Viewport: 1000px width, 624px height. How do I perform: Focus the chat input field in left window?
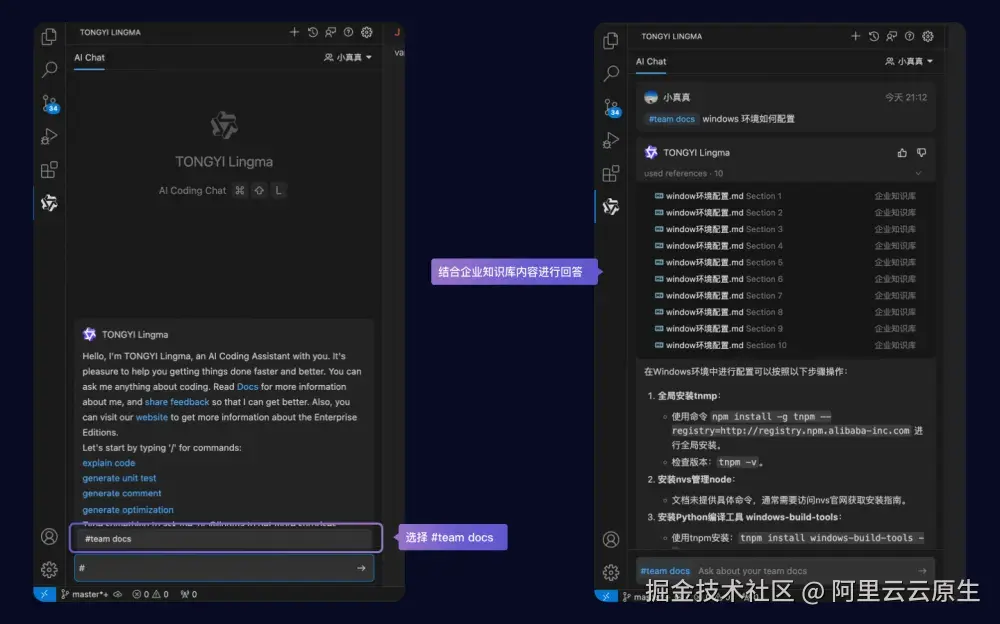[x=224, y=568]
